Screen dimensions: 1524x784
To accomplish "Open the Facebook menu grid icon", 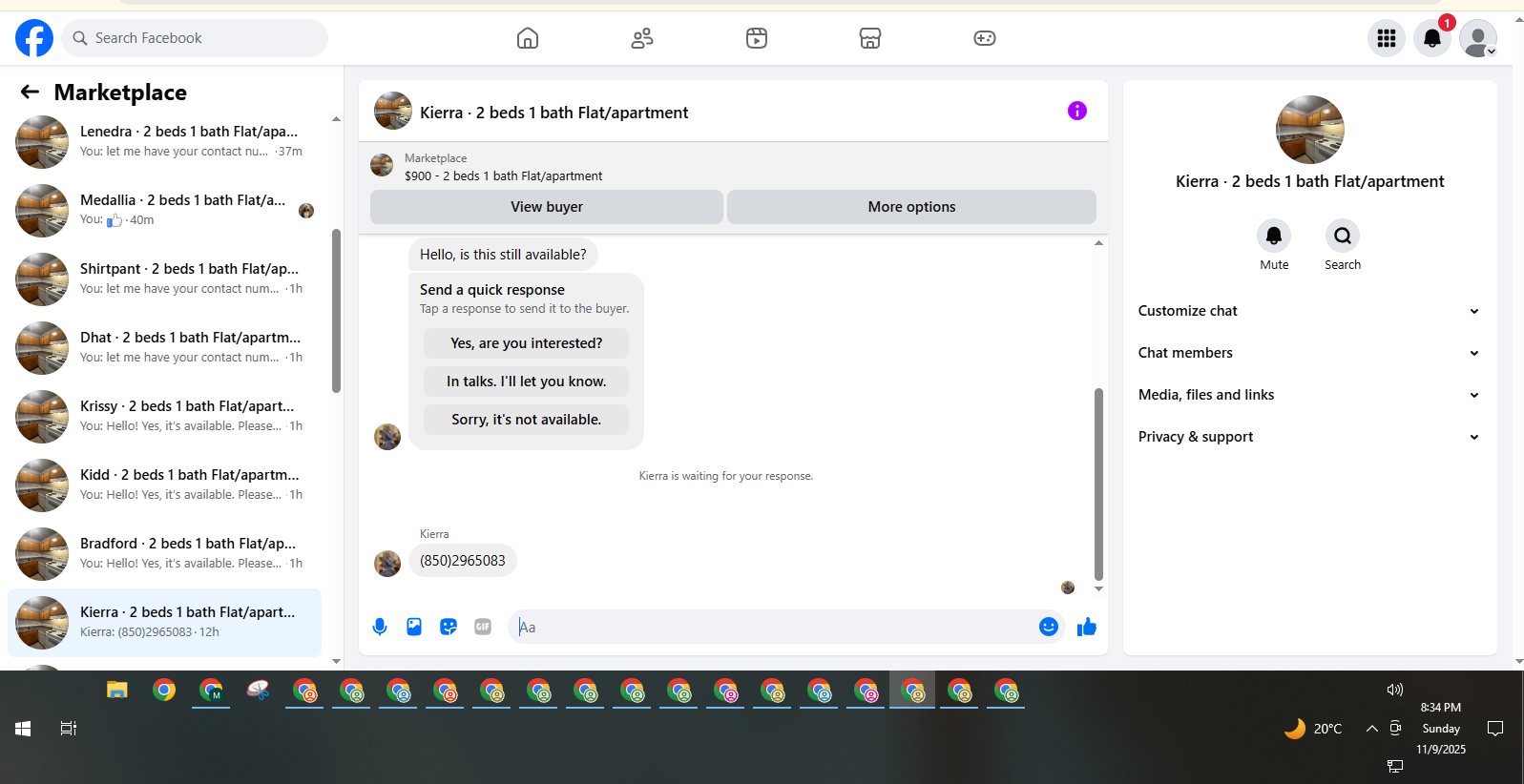I will [1387, 38].
